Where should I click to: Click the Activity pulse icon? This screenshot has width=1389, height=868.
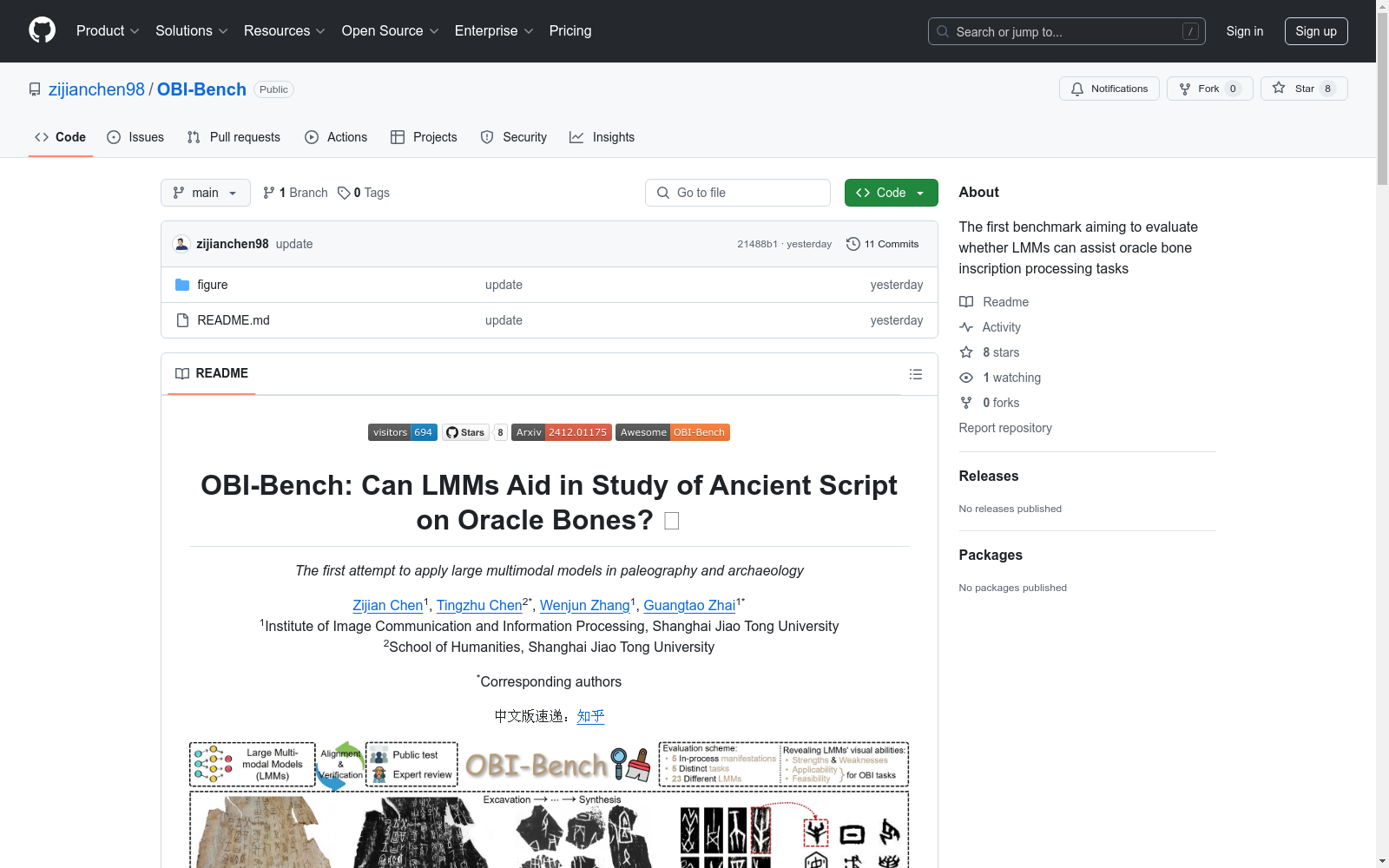(966, 327)
